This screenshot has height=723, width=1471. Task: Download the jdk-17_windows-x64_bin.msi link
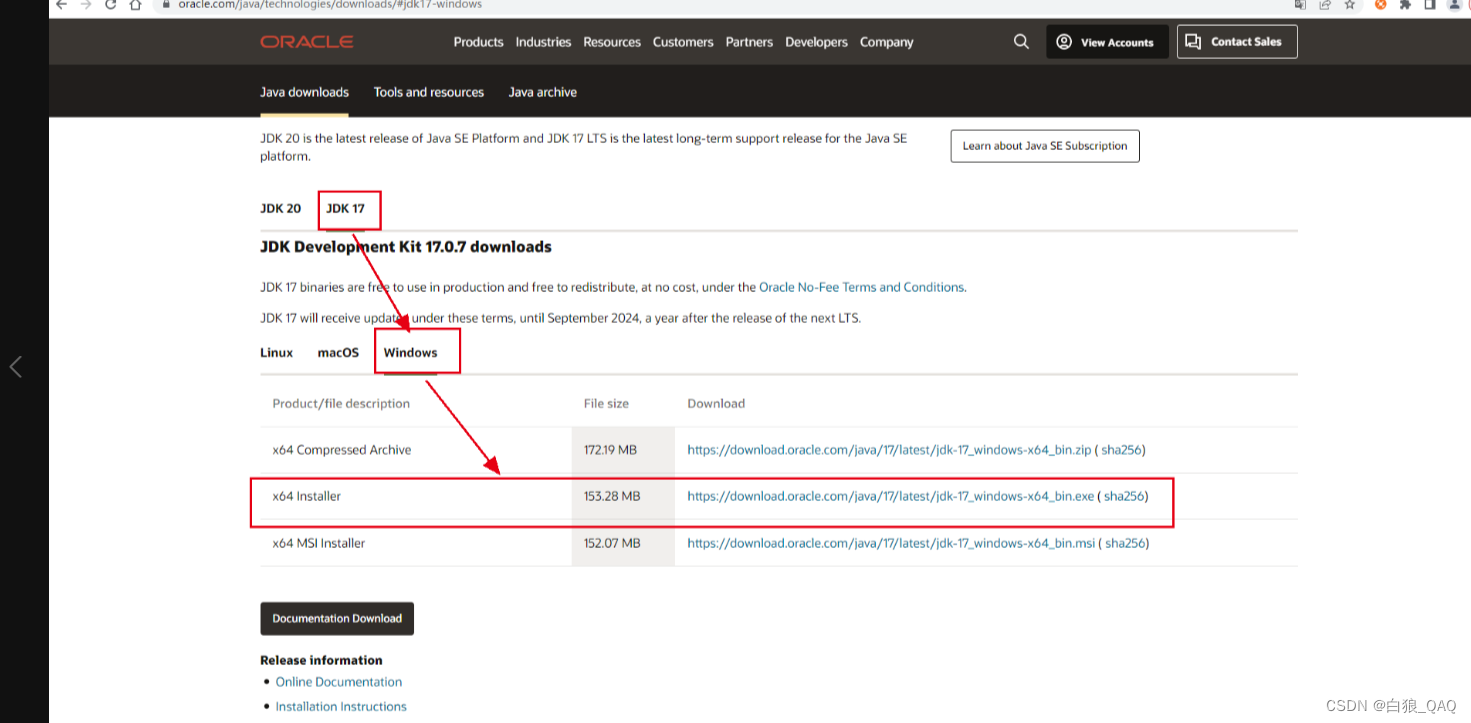pyautogui.click(x=891, y=543)
